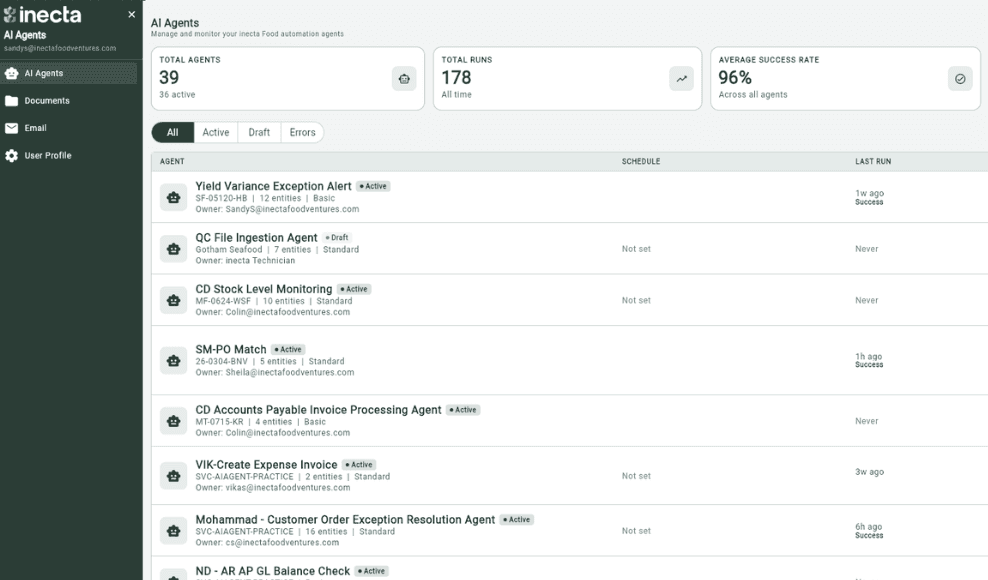Click 'Not set' schedule for QC File Ingestion
Viewport: 988px width, 580px height.
click(636, 249)
